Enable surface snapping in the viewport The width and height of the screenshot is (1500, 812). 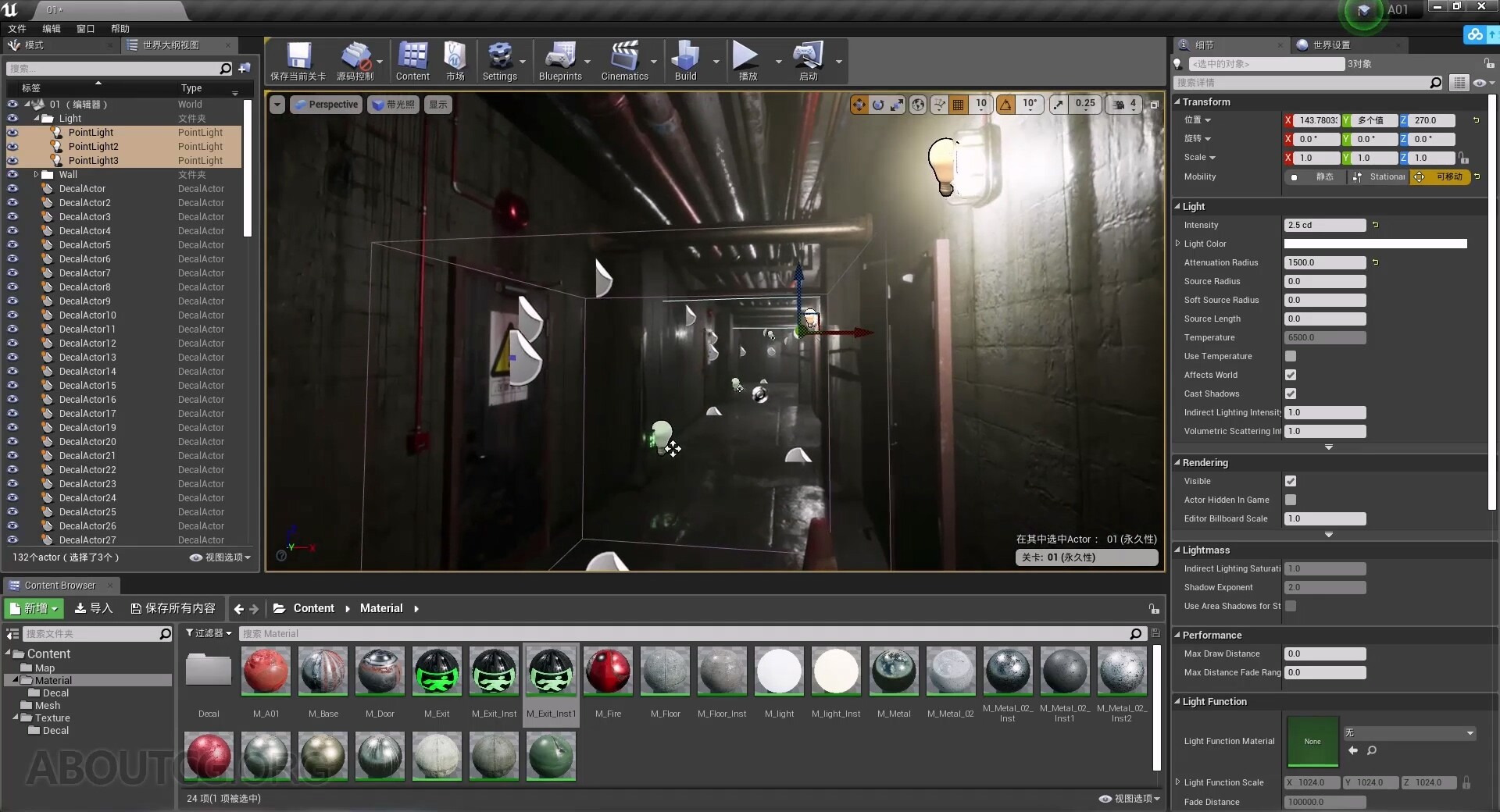pos(939,104)
